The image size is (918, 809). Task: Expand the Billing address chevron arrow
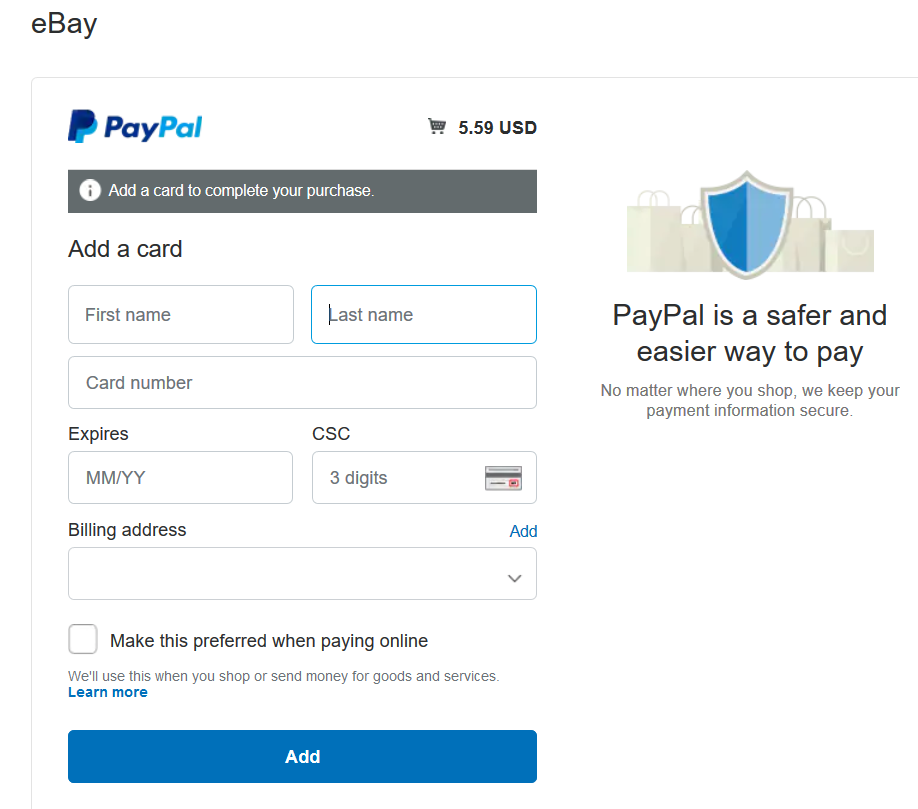click(515, 578)
